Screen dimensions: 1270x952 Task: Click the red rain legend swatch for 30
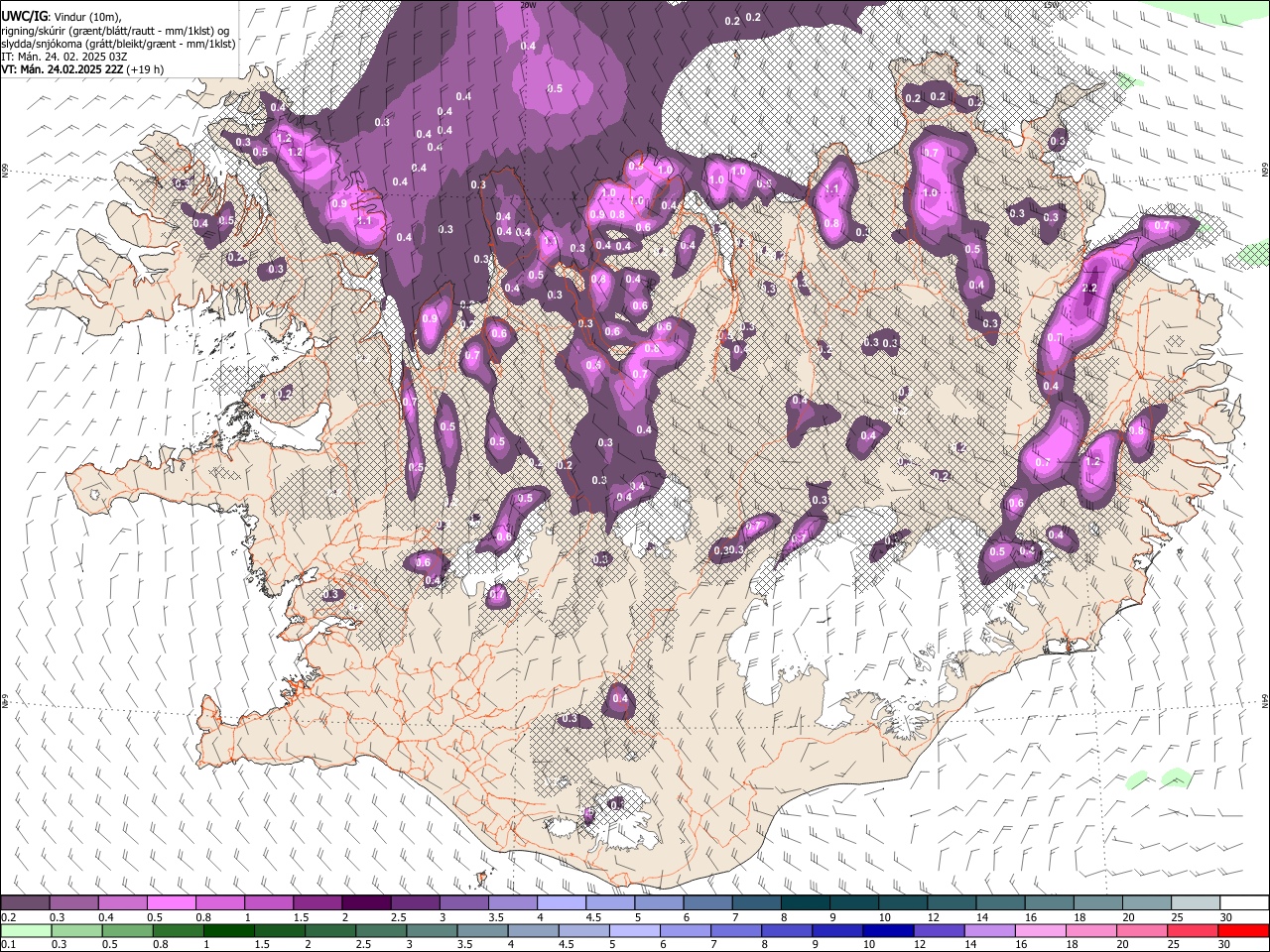click(x=1242, y=931)
